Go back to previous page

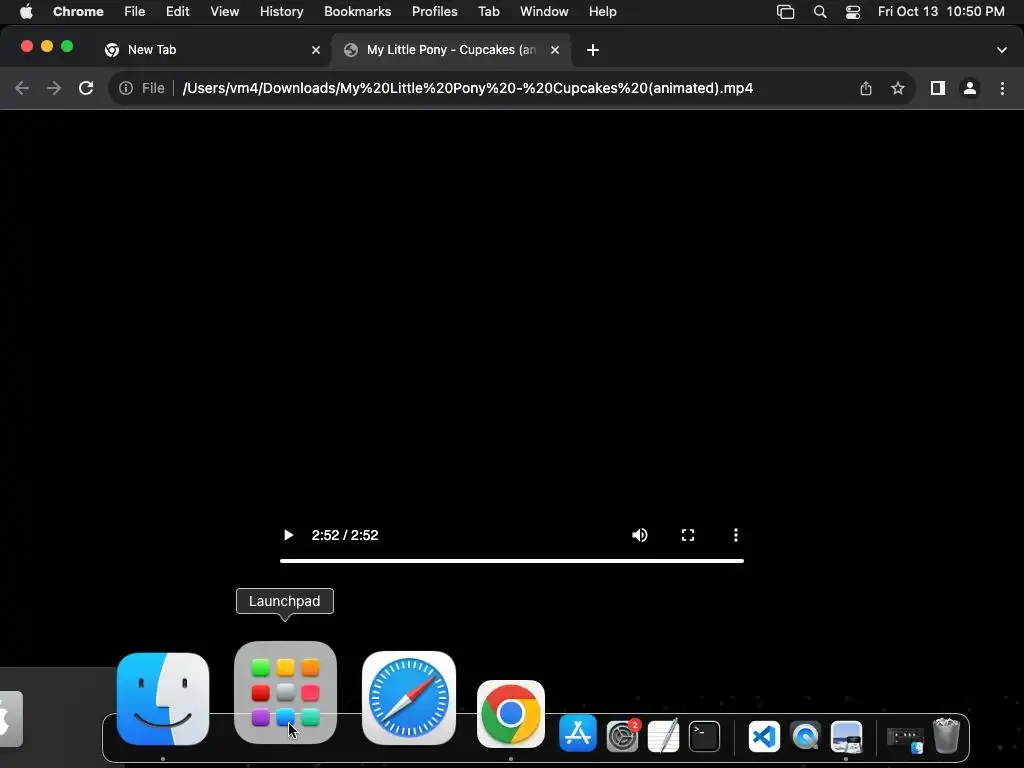[x=22, y=88]
